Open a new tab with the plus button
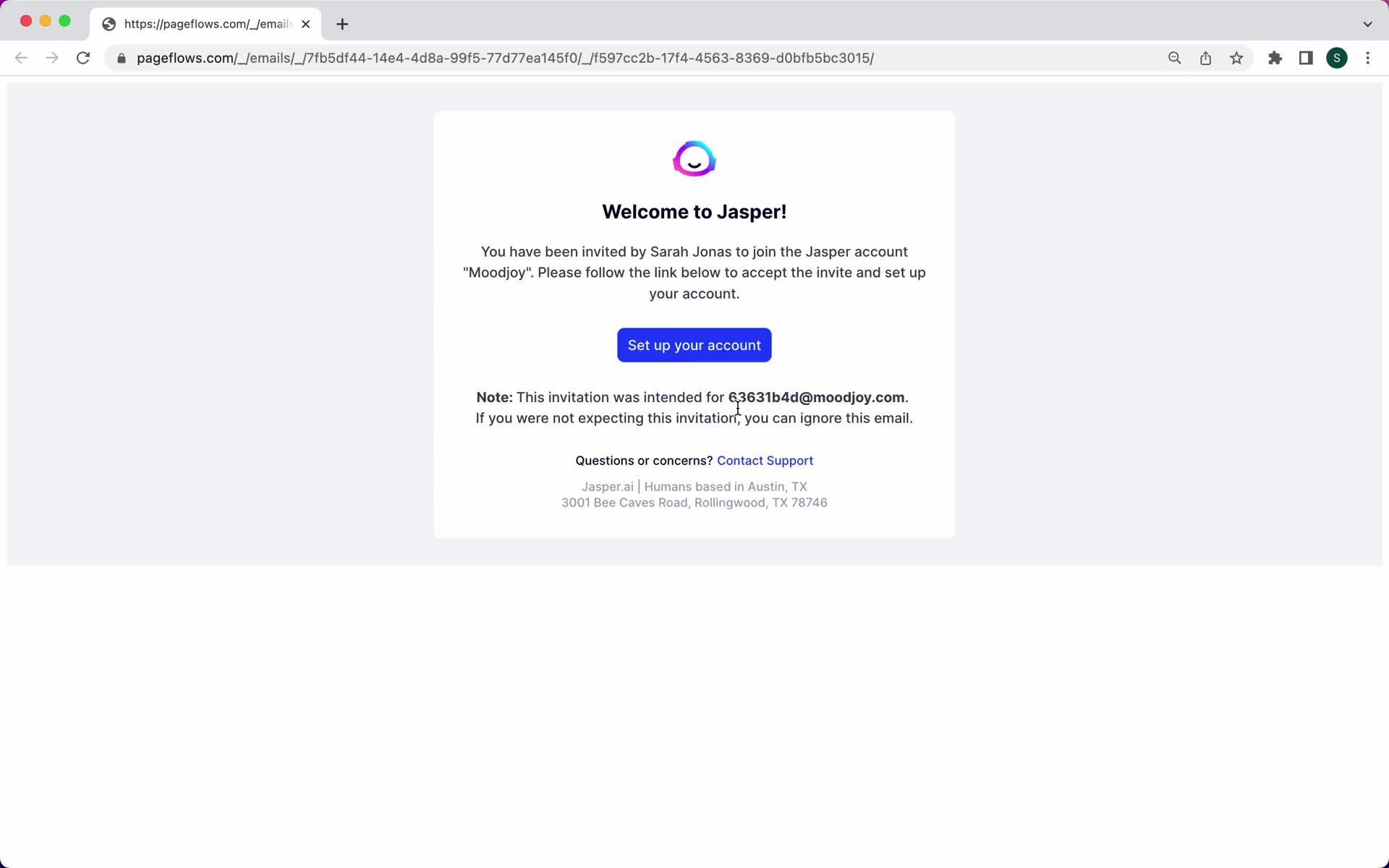The width and height of the screenshot is (1389, 868). [x=342, y=24]
